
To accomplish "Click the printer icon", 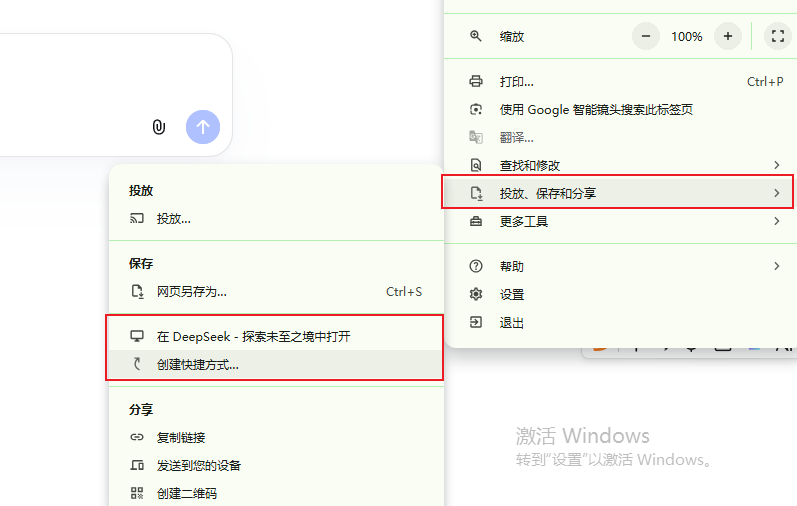I will tap(476, 81).
